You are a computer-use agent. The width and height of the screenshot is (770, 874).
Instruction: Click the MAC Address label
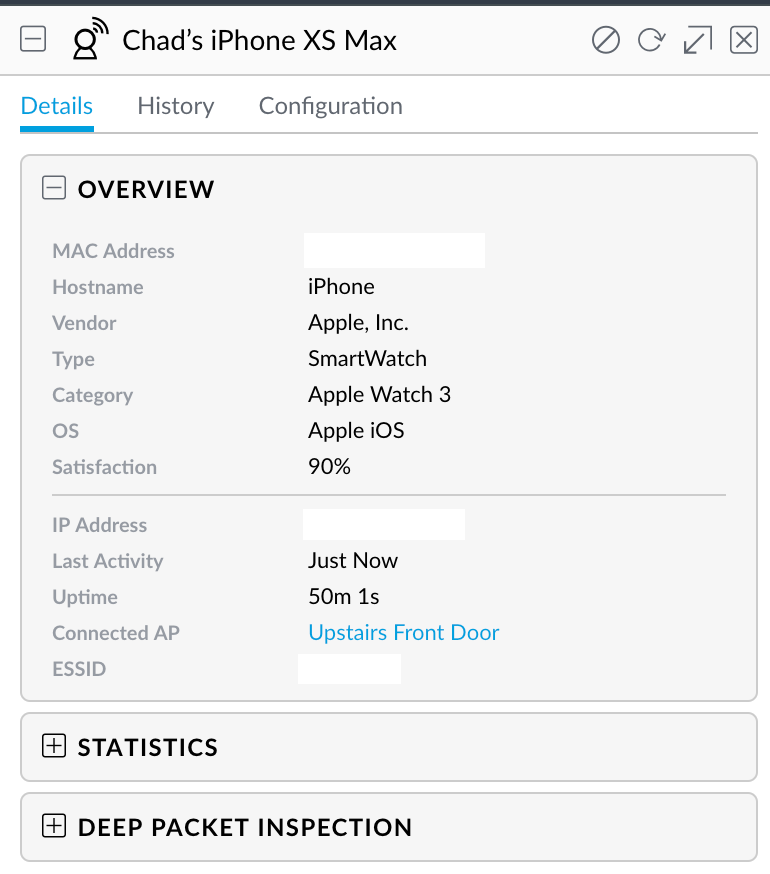coord(113,251)
